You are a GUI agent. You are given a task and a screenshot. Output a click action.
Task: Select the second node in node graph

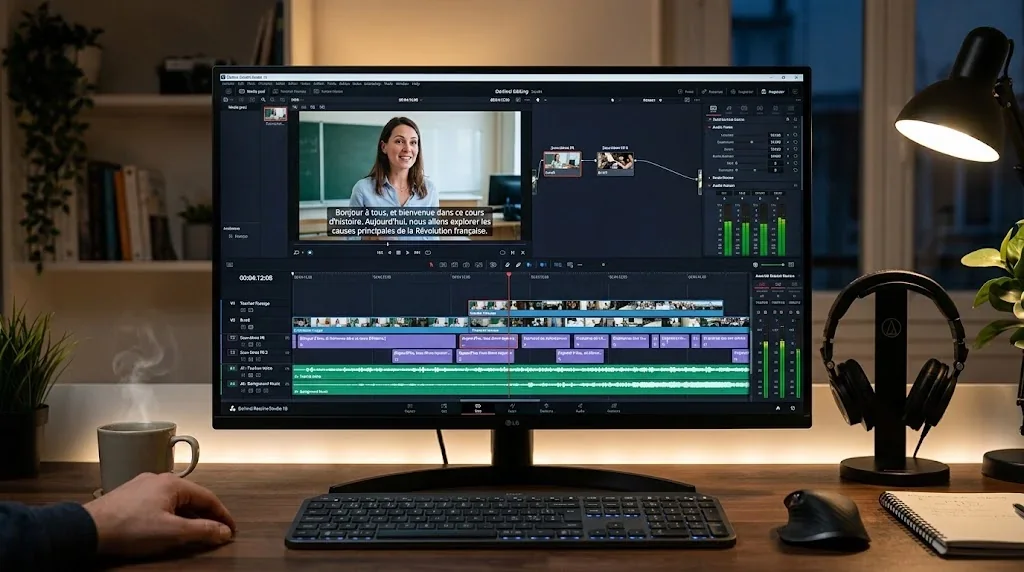(615, 163)
